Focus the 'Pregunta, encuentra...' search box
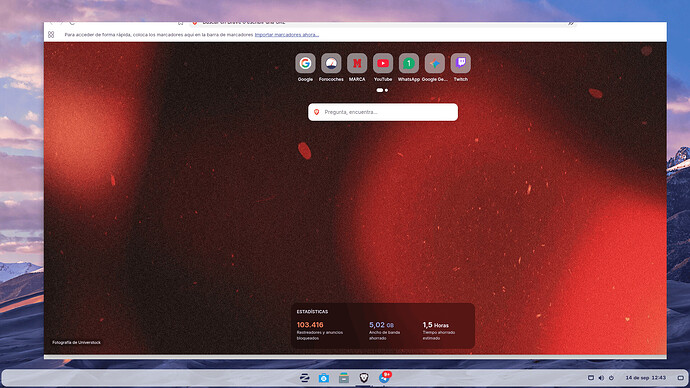 (x=383, y=112)
